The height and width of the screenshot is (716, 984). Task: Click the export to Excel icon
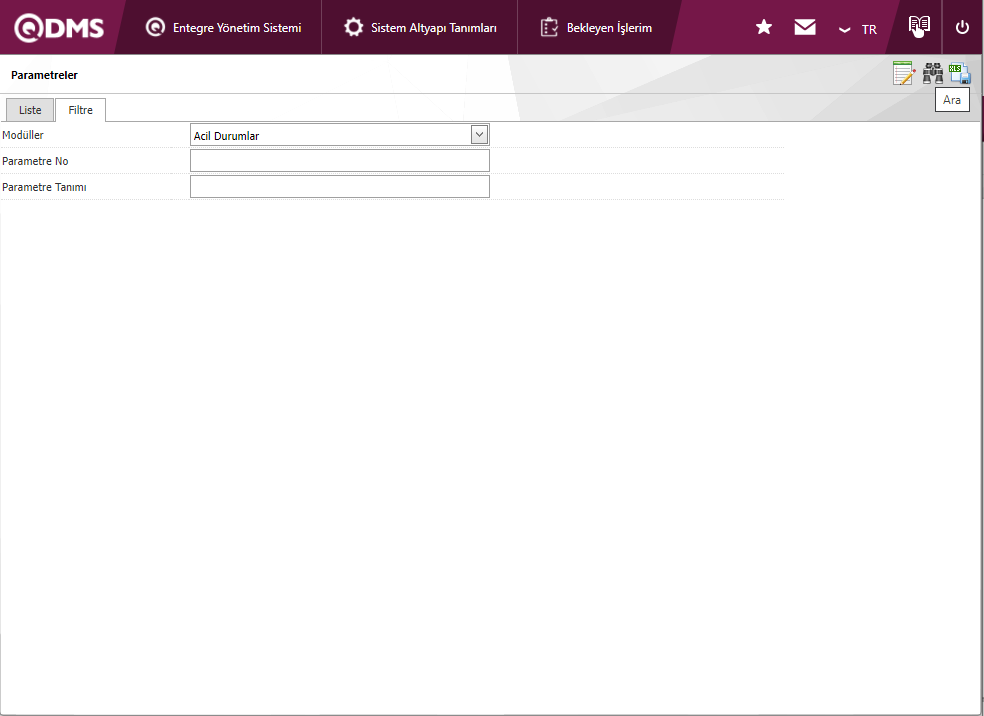960,73
